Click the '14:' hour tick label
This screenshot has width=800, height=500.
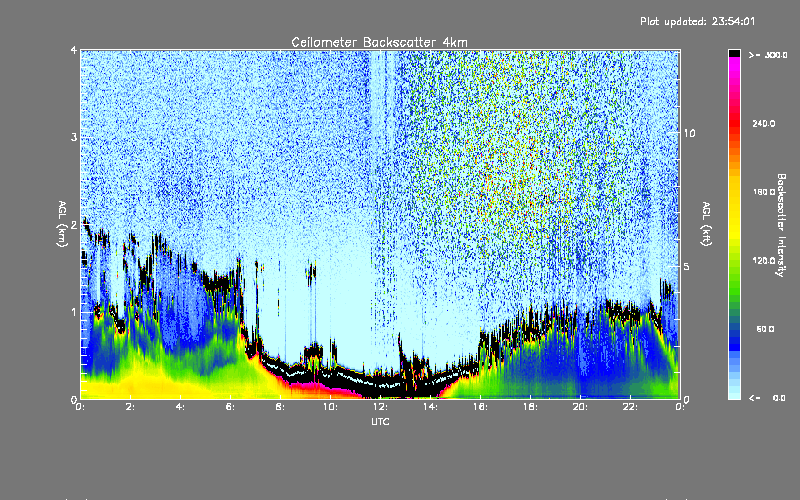click(430, 407)
